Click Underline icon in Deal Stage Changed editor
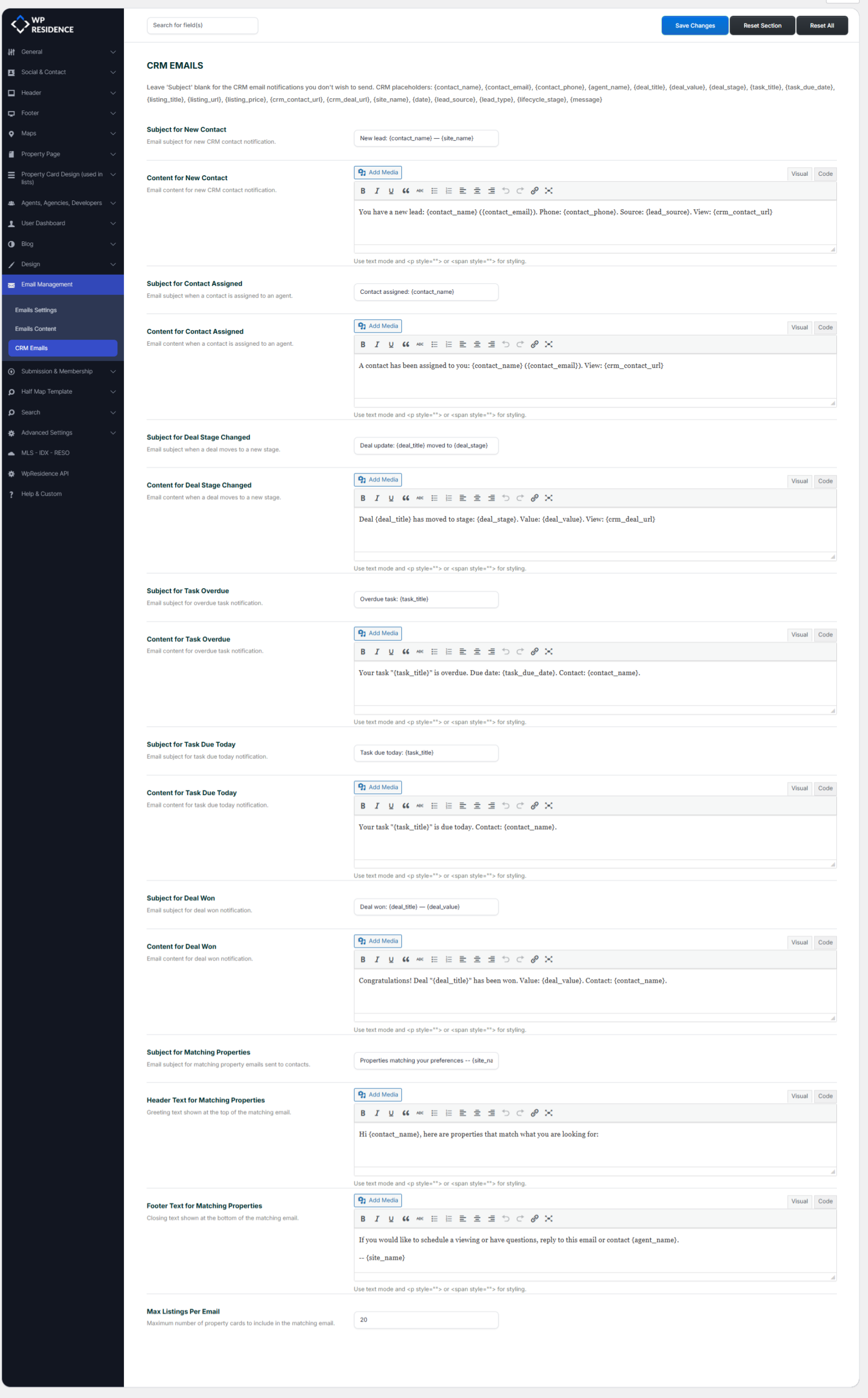The width and height of the screenshot is (868, 1398). 391,499
